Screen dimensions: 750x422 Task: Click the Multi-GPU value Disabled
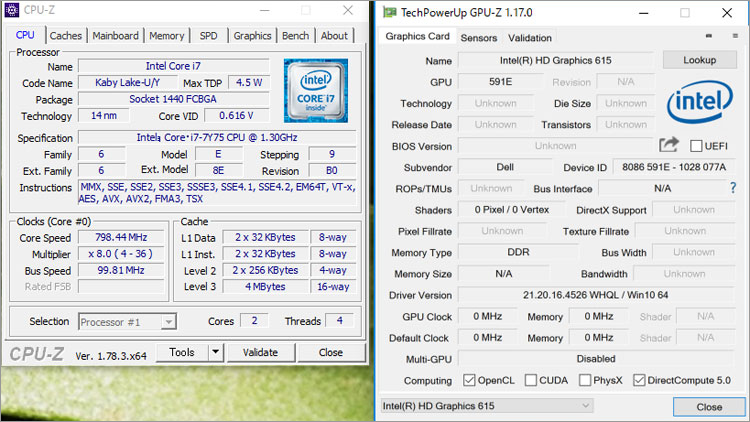[x=596, y=359]
